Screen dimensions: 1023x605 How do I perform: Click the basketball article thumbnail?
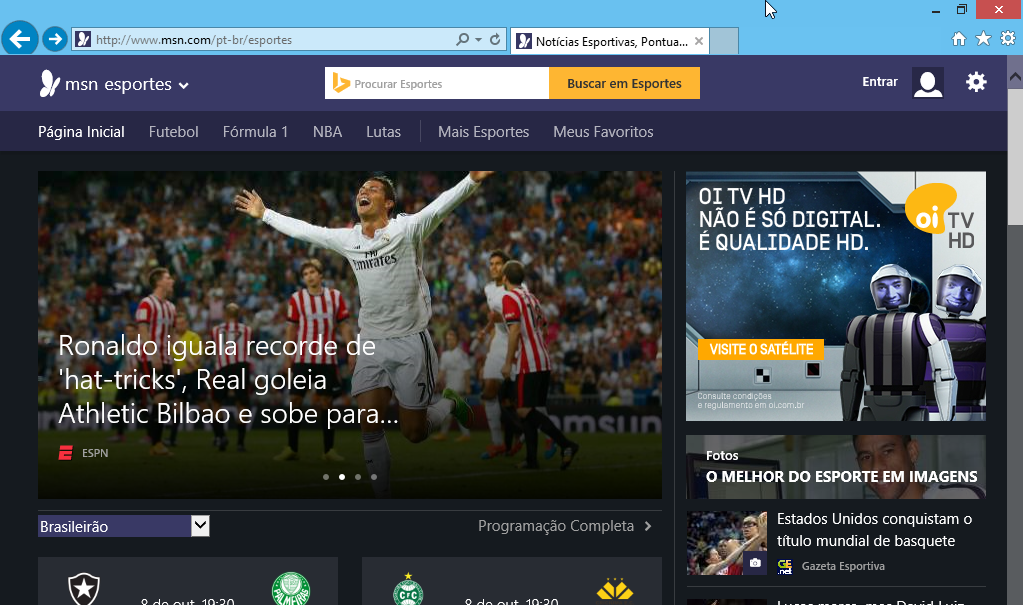(727, 543)
